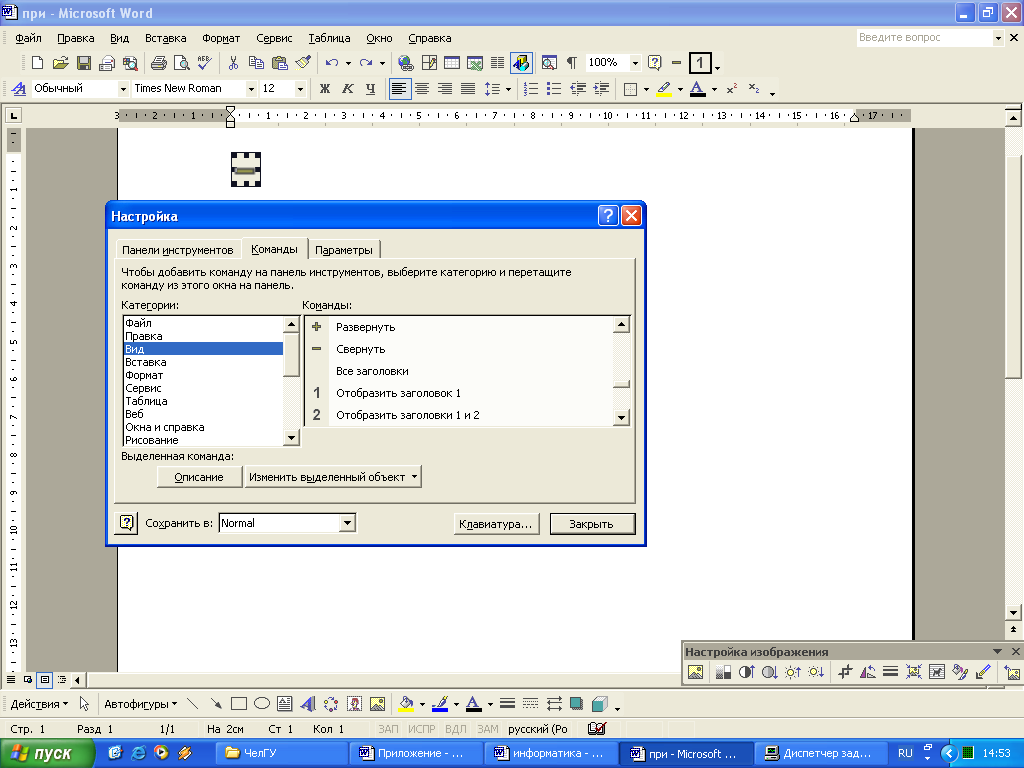Click the Insert Hyperlink globe icon
This screenshot has width=1024, height=768.
click(x=406, y=63)
